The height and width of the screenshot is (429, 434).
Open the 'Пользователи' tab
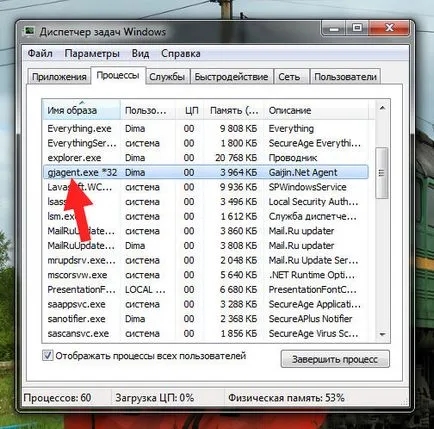(x=345, y=77)
